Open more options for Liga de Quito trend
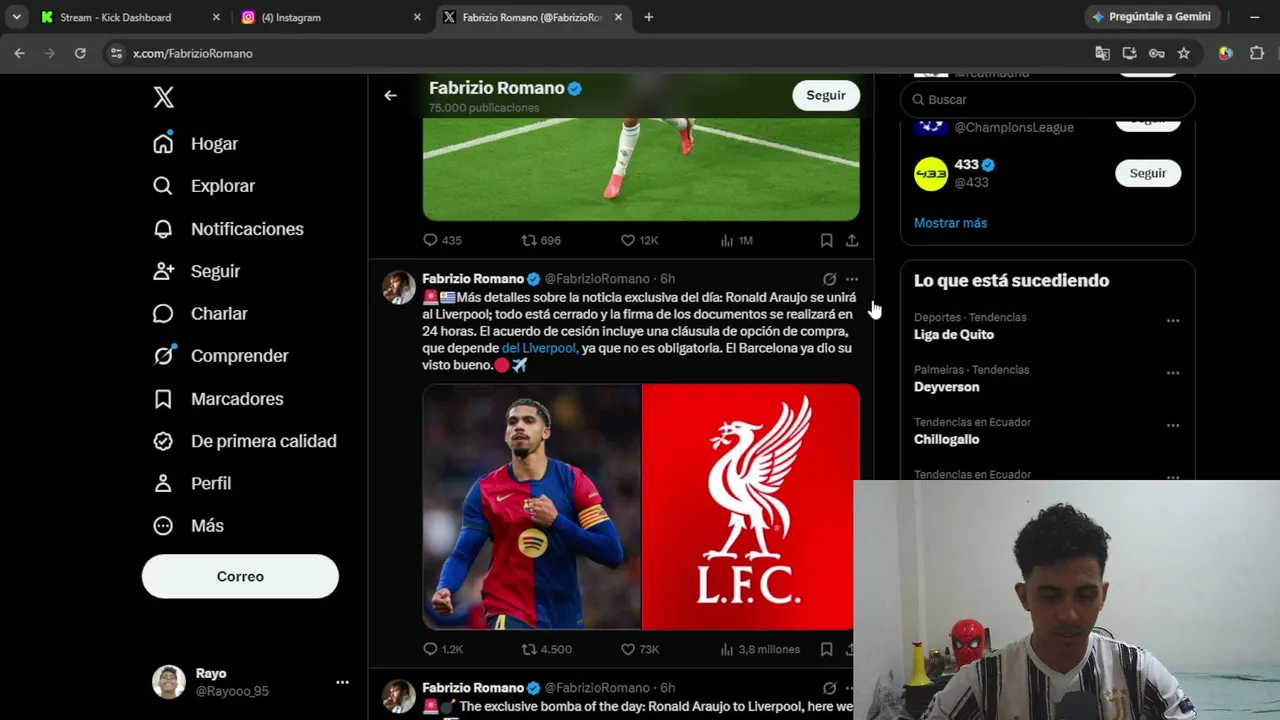Image resolution: width=1280 pixels, height=720 pixels. [1173, 321]
